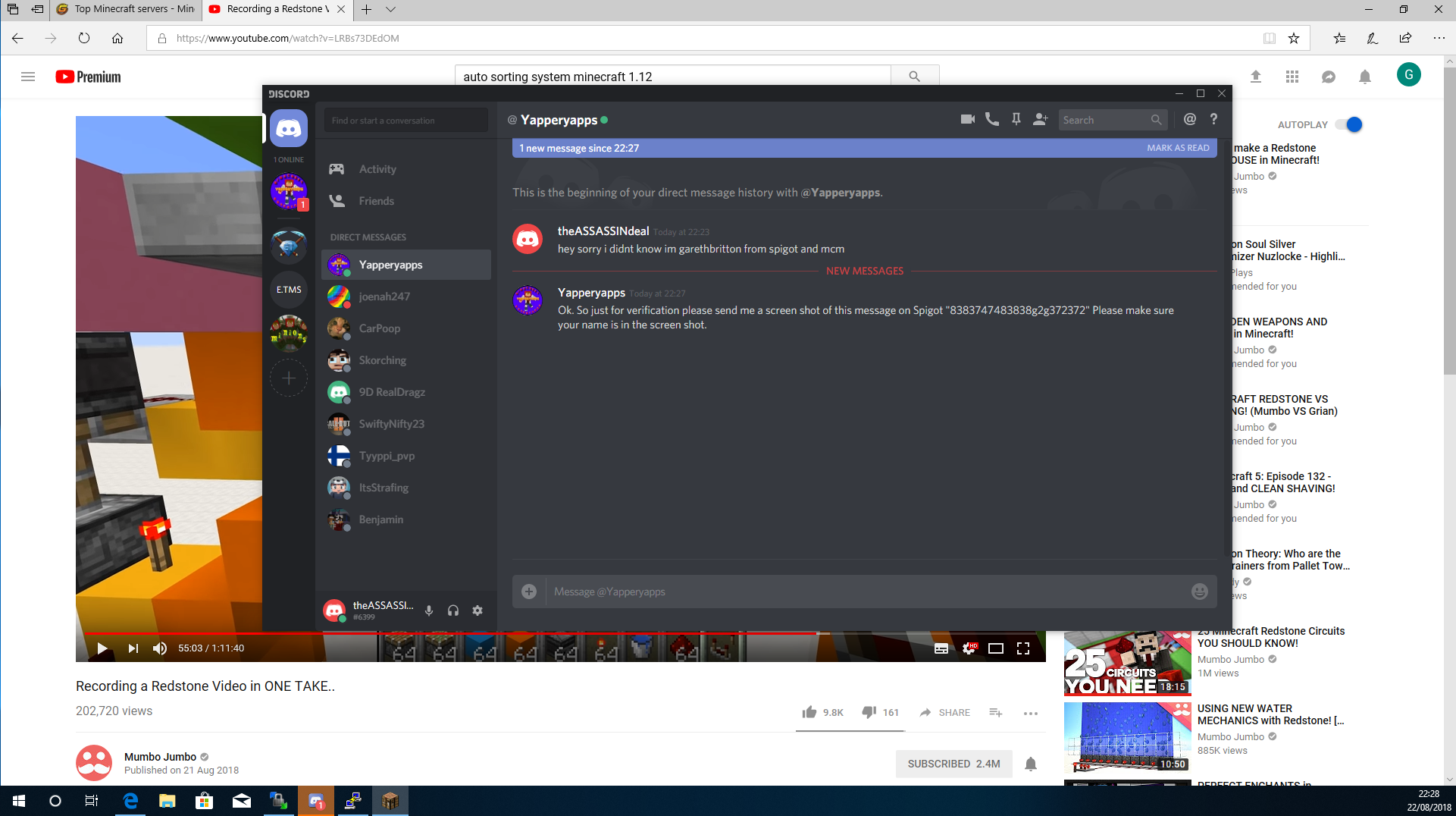Image resolution: width=1456 pixels, height=816 pixels.
Task: Mute Discord microphone
Action: pyautogui.click(x=429, y=610)
